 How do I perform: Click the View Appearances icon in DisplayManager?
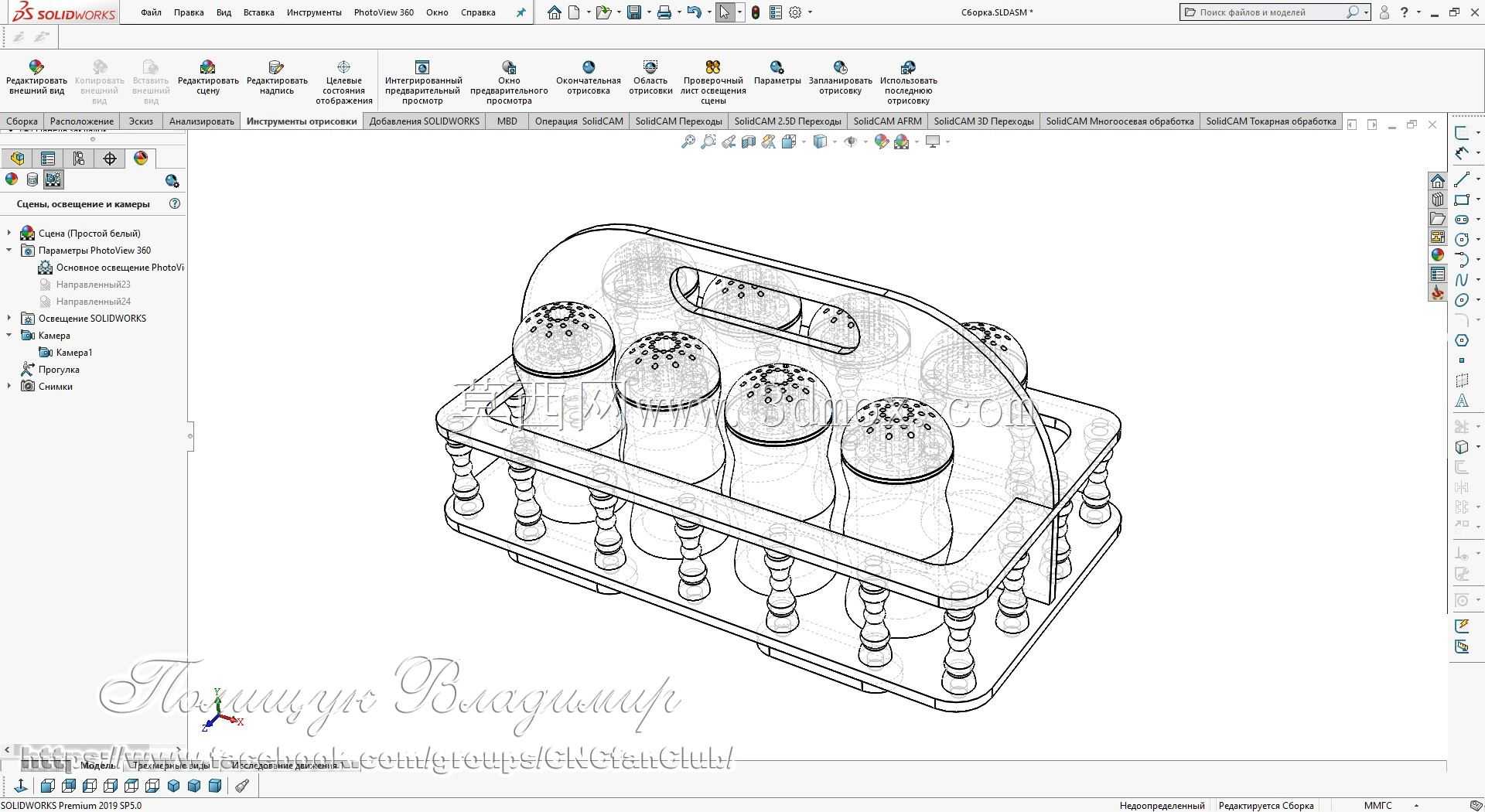point(12,179)
